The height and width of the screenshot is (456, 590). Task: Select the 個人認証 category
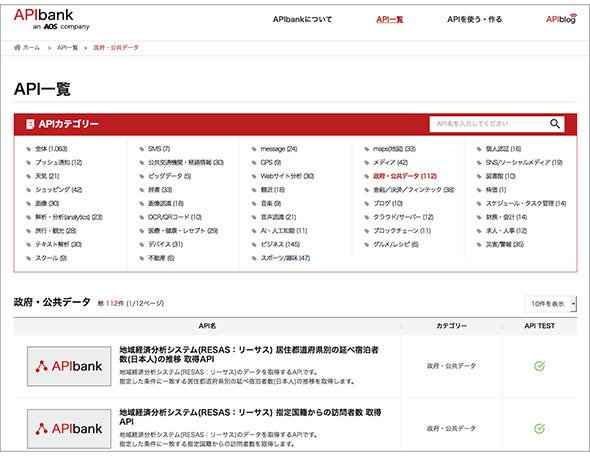pyautogui.click(x=503, y=149)
